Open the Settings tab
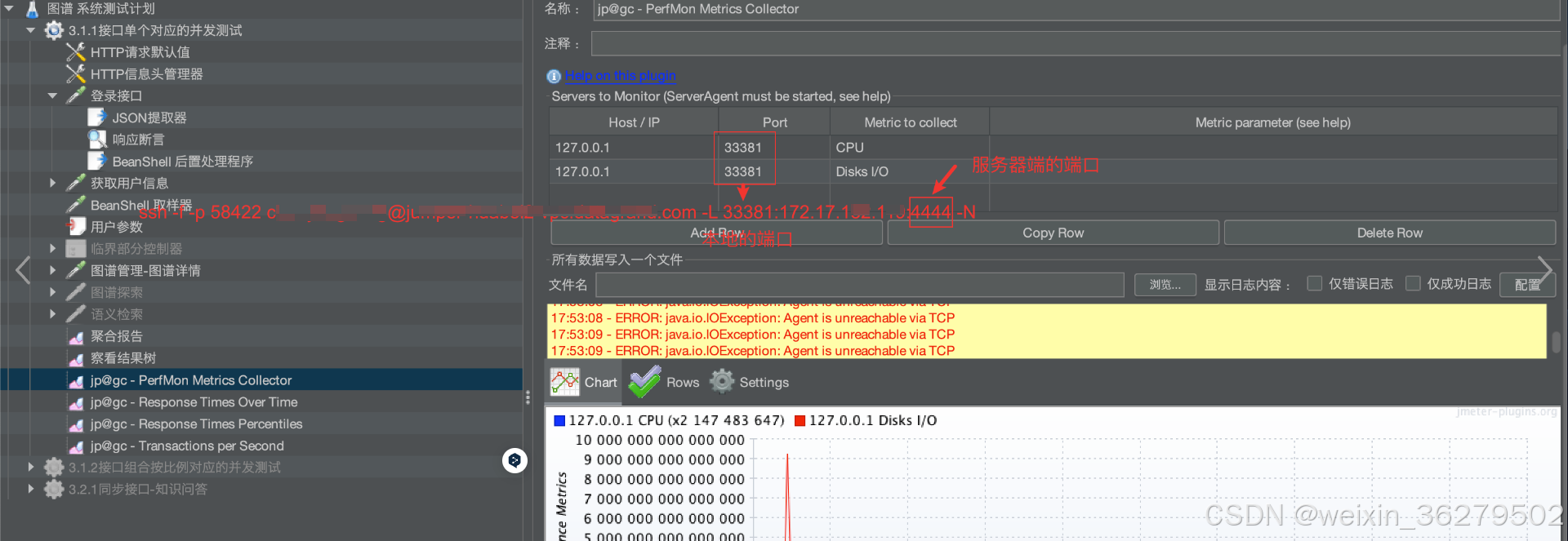 pos(749,382)
